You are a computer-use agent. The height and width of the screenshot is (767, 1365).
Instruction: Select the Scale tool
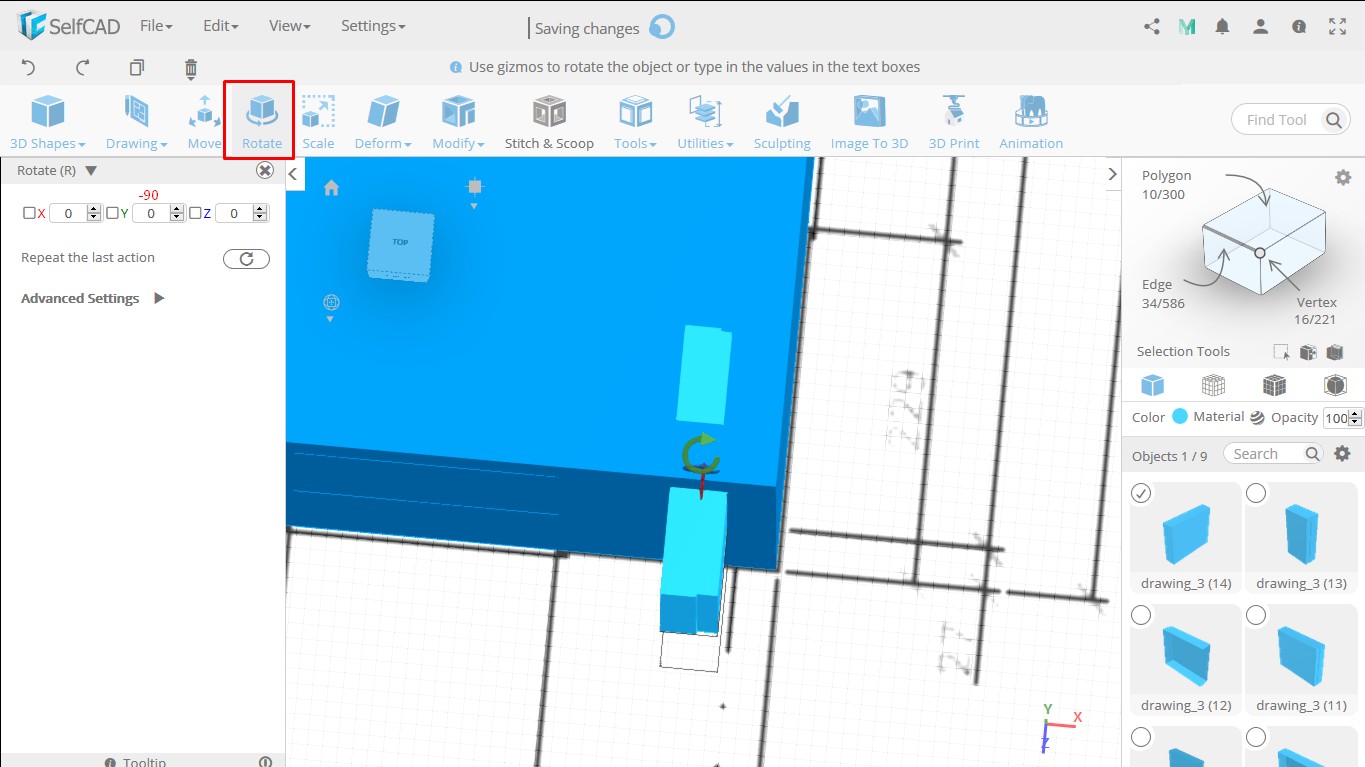tap(318, 122)
